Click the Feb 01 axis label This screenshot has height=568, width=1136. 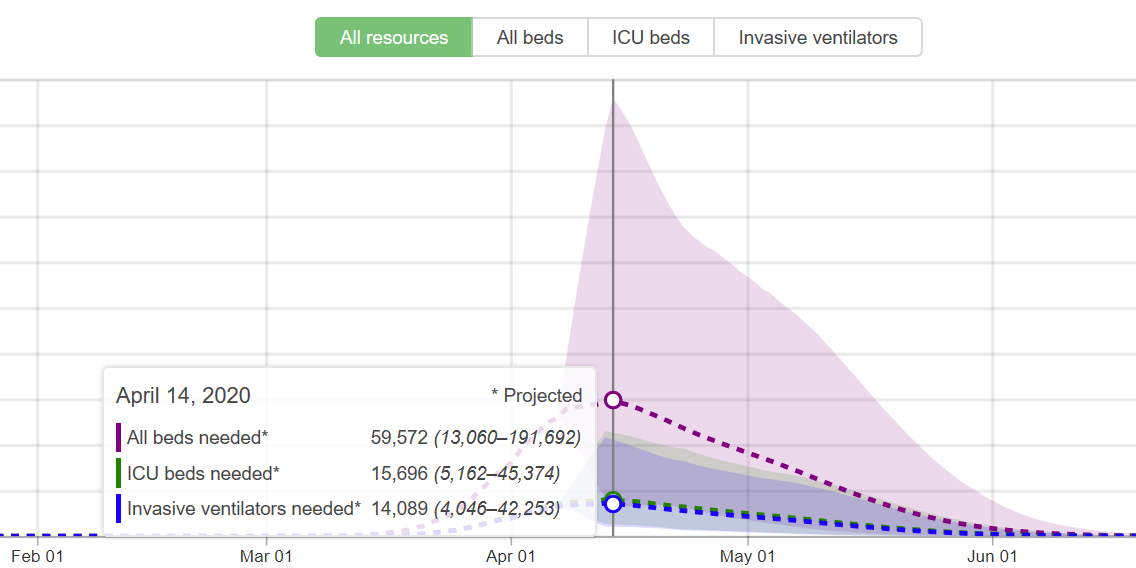pyautogui.click(x=39, y=556)
